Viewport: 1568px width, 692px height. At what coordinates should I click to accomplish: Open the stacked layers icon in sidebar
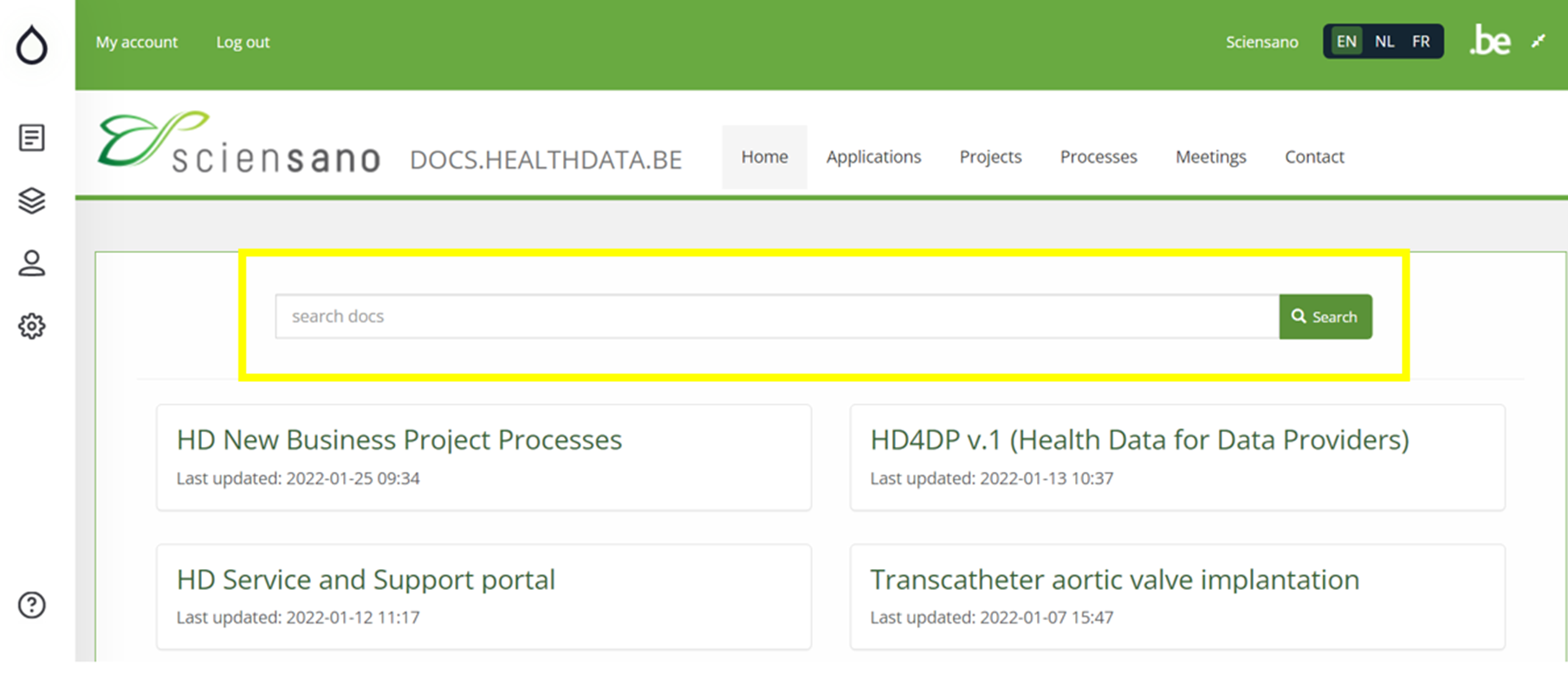click(x=32, y=201)
